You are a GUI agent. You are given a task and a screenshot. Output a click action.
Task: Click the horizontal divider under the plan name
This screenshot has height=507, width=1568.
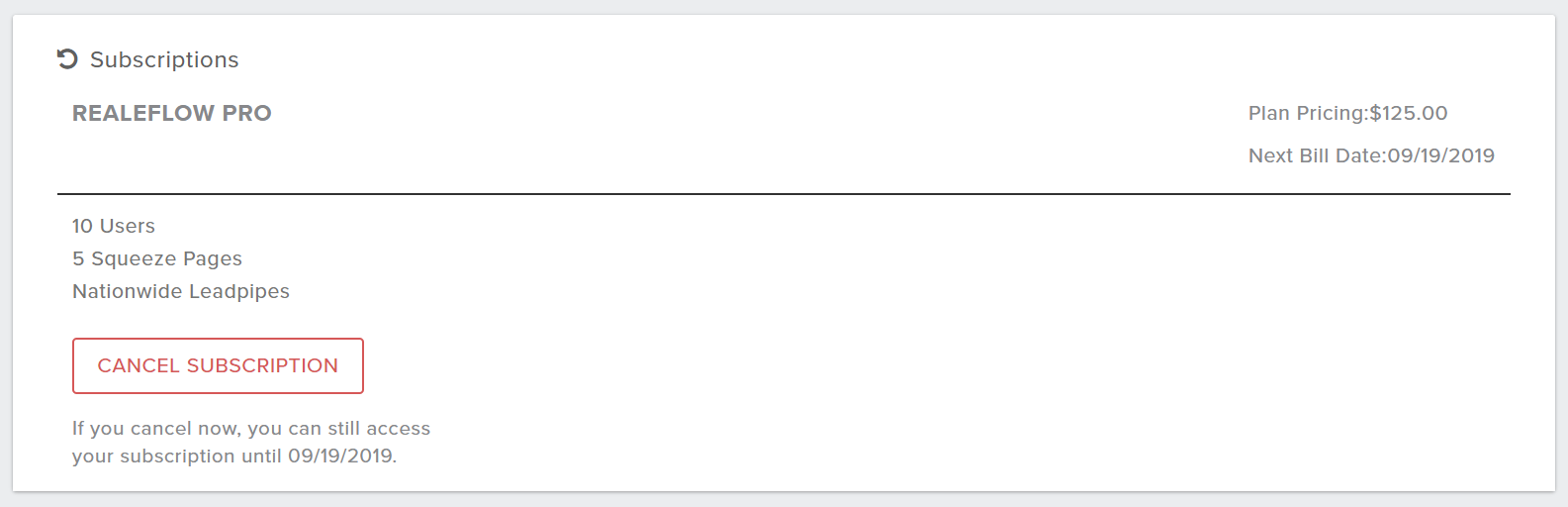[784, 194]
